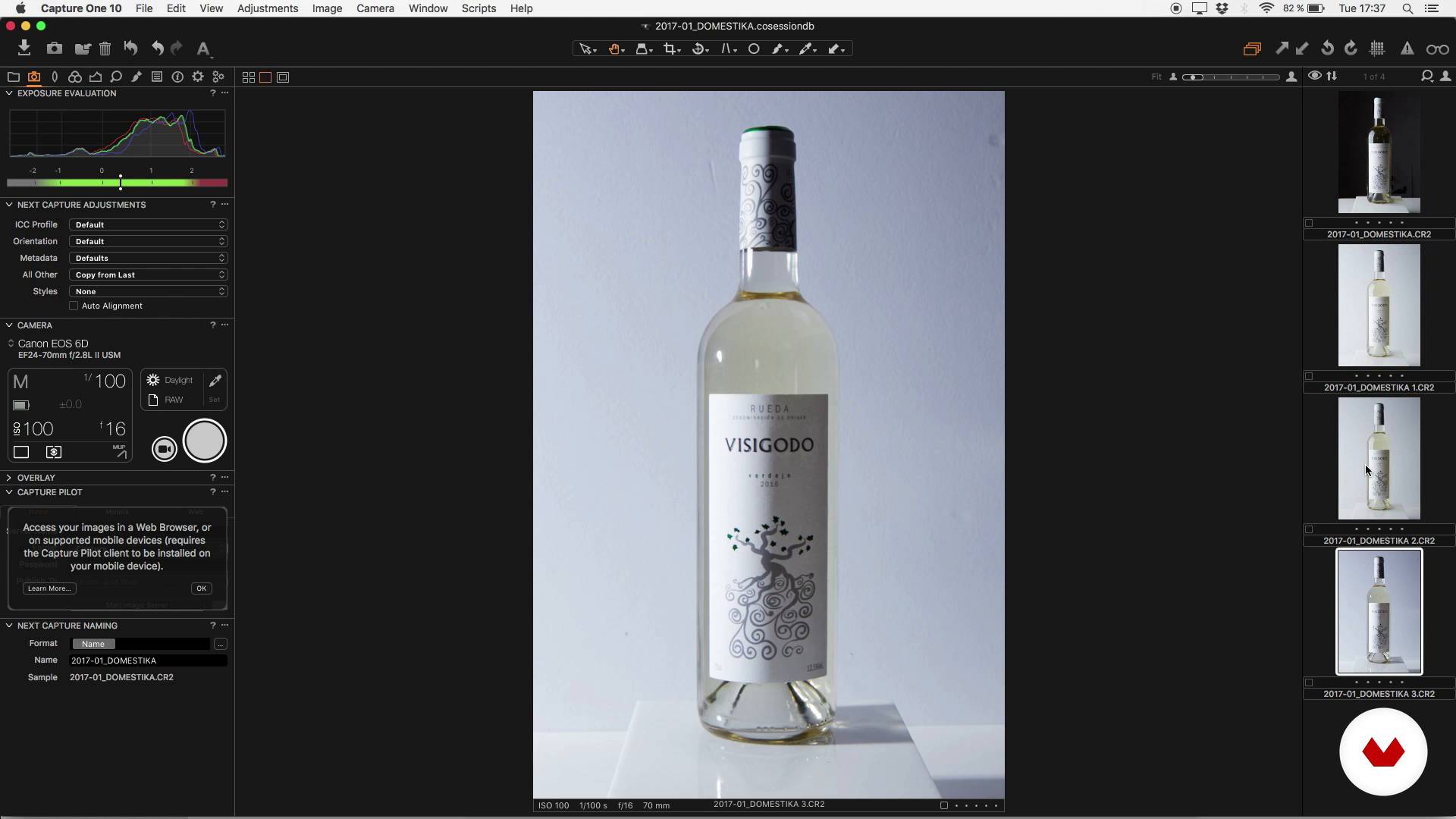The height and width of the screenshot is (819, 1456).
Task: Enable the Auto Alignment checkbox
Action: pyautogui.click(x=74, y=306)
